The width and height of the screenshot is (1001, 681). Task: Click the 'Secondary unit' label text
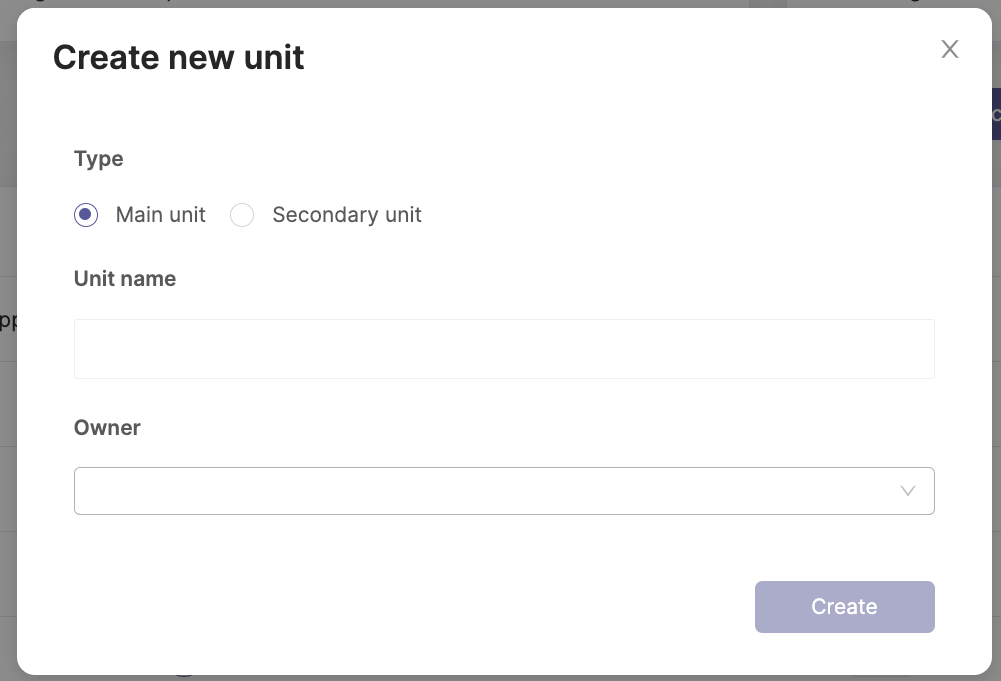click(x=347, y=215)
